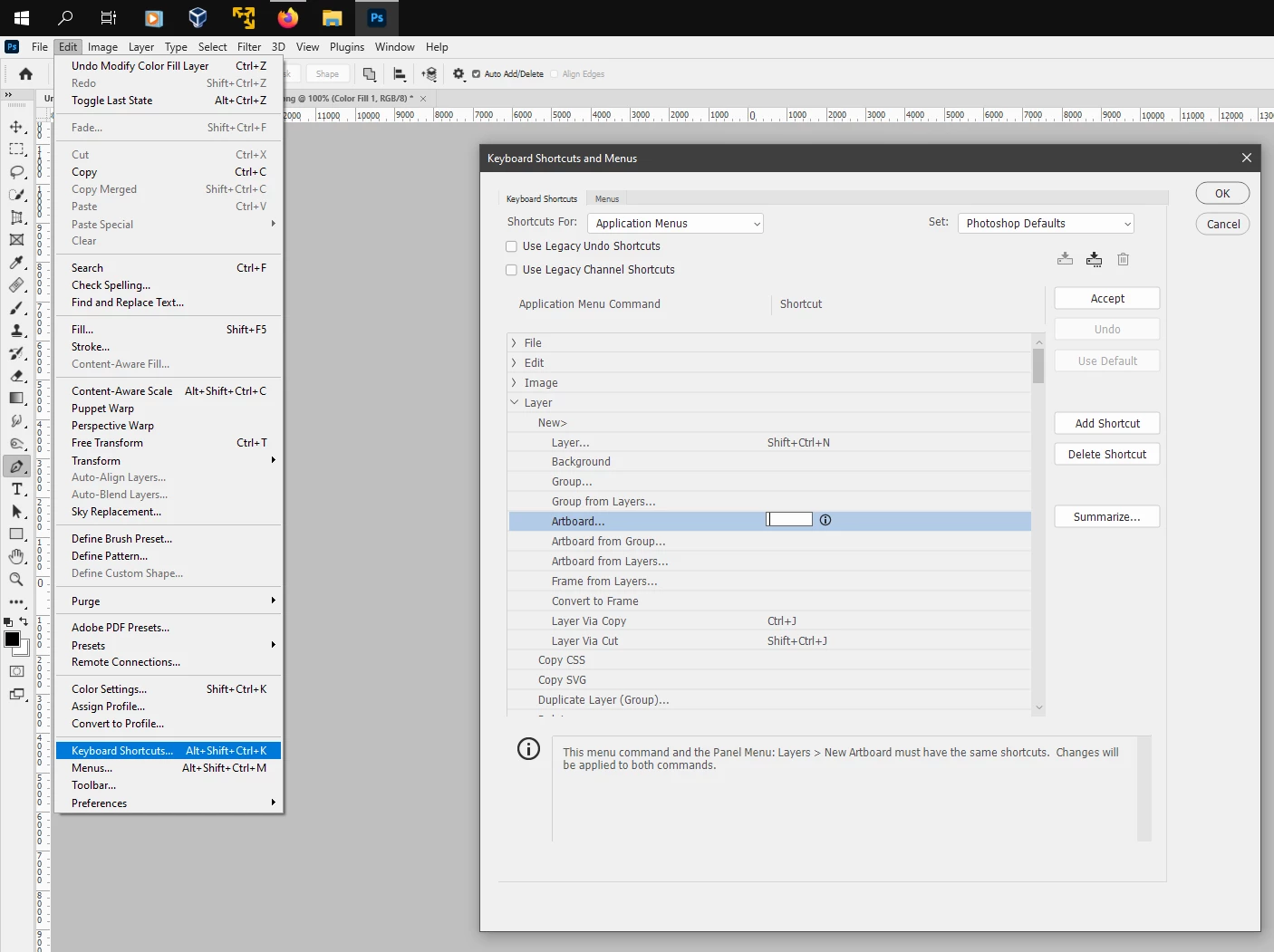Viewport: 1274px width, 952px height.
Task: Click the Summarize button
Action: 1107,517
